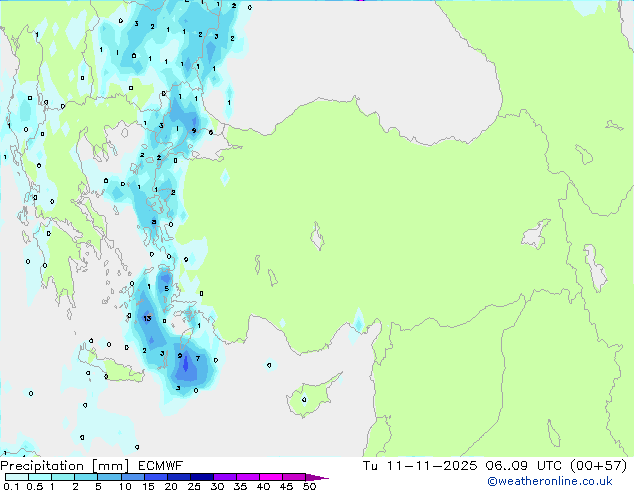Viewport: 634px width, 490px height.
Task: Click the 'Tu 11-11-2025' date text
Action: click(420, 466)
